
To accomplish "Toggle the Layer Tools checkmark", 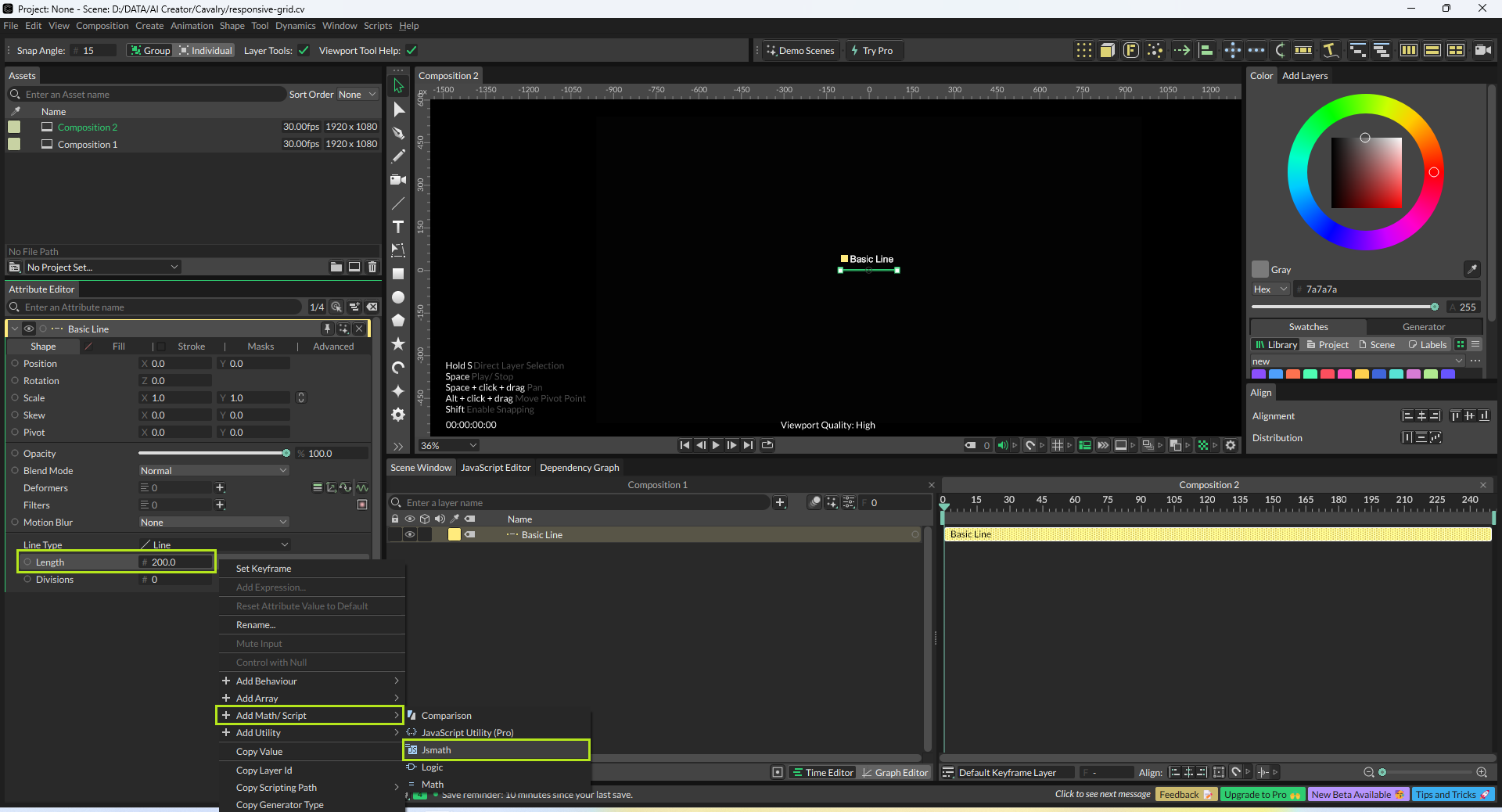I will (x=304, y=51).
